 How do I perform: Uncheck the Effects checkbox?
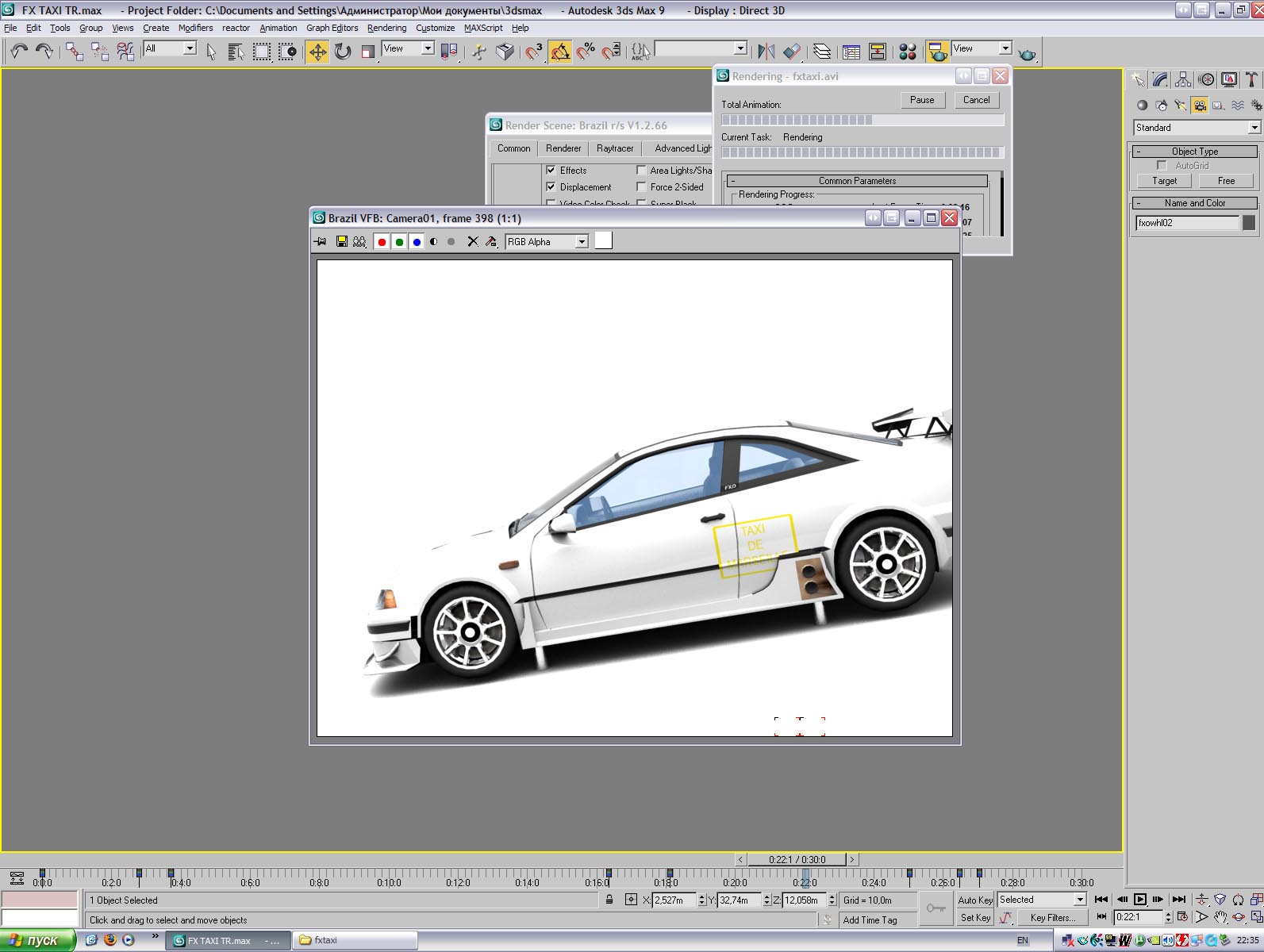click(551, 170)
